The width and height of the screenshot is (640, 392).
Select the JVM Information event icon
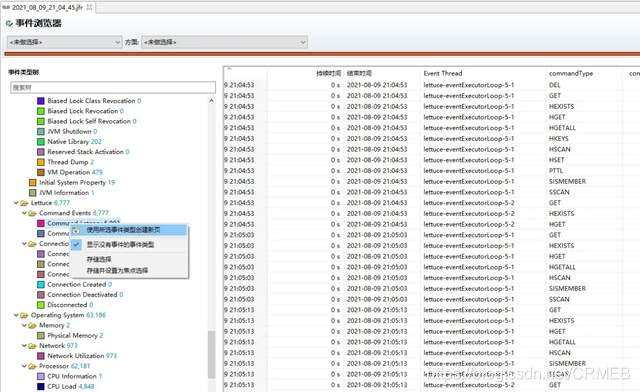[33, 192]
